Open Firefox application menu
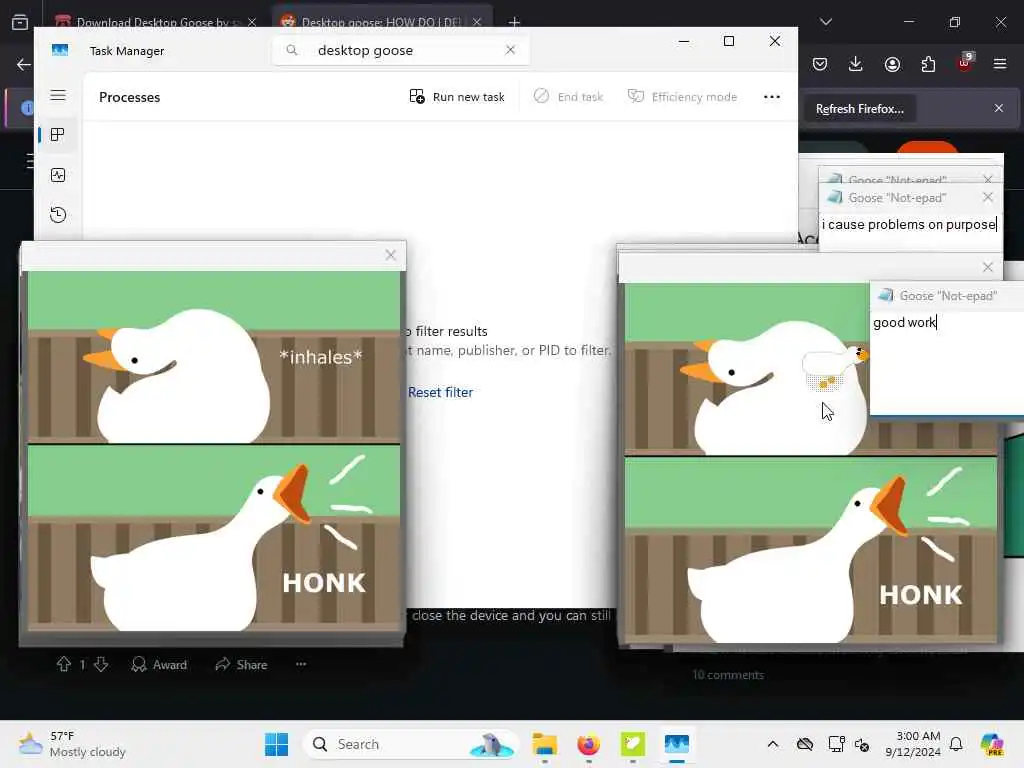The height and width of the screenshot is (768, 1024). [1000, 64]
